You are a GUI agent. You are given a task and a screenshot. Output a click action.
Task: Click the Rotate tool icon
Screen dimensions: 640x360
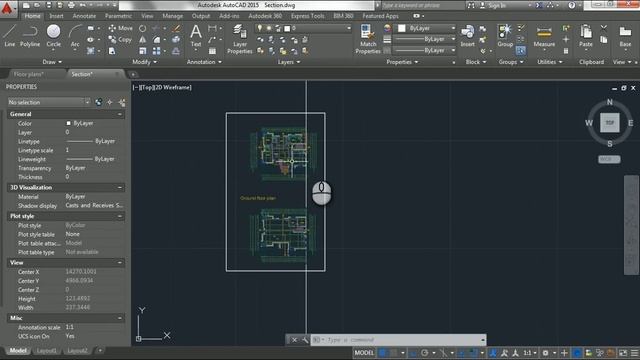pos(142,29)
